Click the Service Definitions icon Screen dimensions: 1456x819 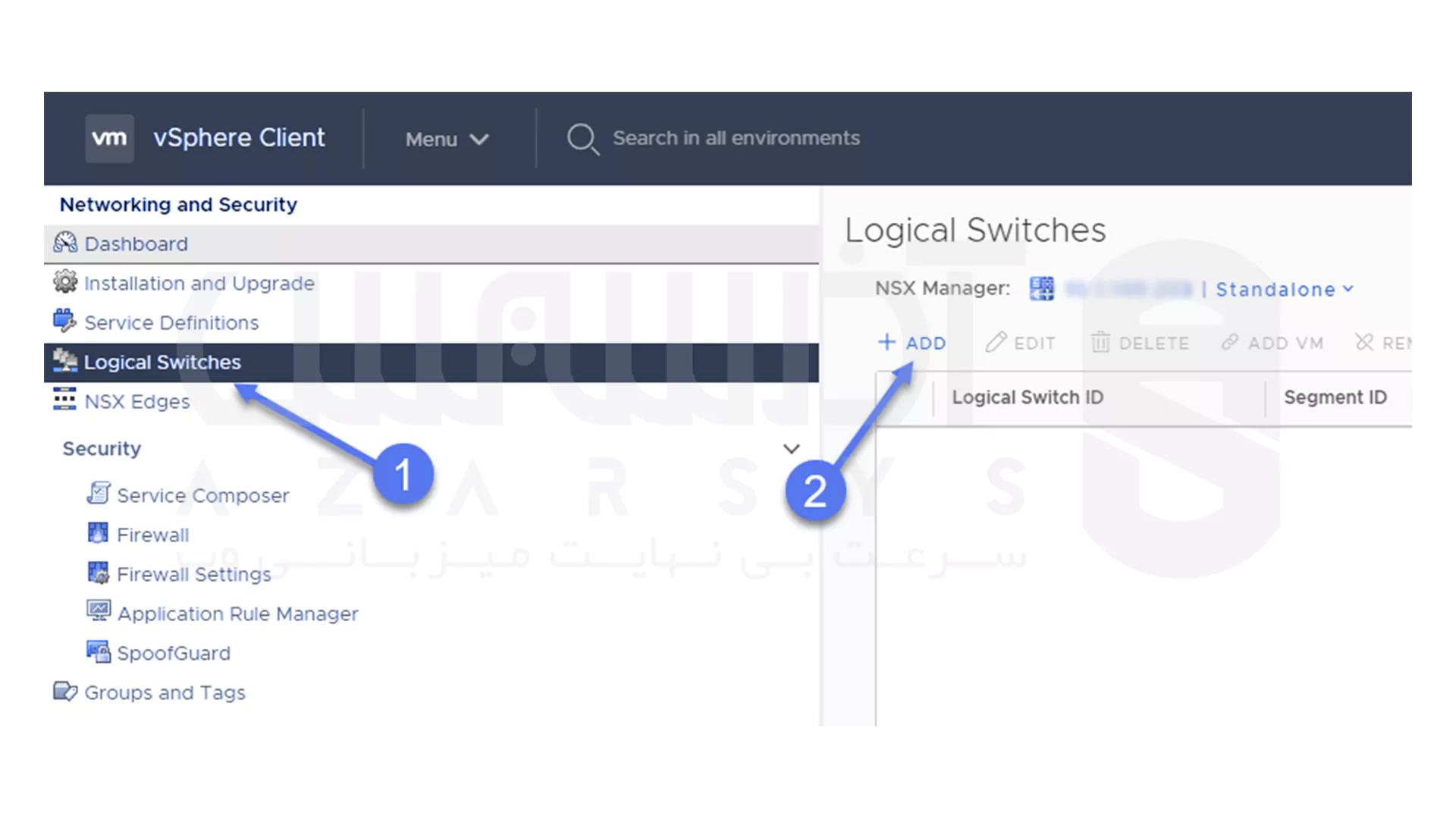click(x=65, y=322)
